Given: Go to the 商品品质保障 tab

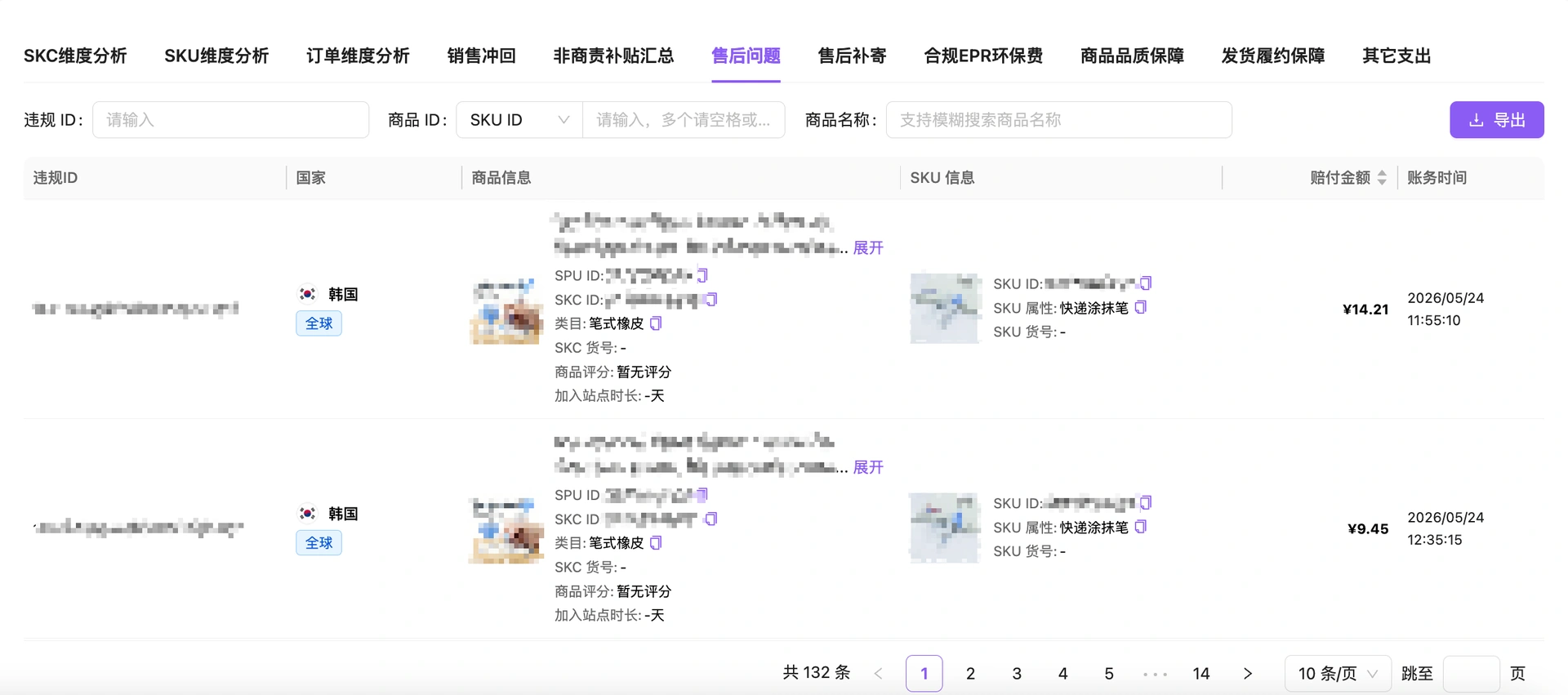Looking at the screenshot, I should coord(1132,56).
